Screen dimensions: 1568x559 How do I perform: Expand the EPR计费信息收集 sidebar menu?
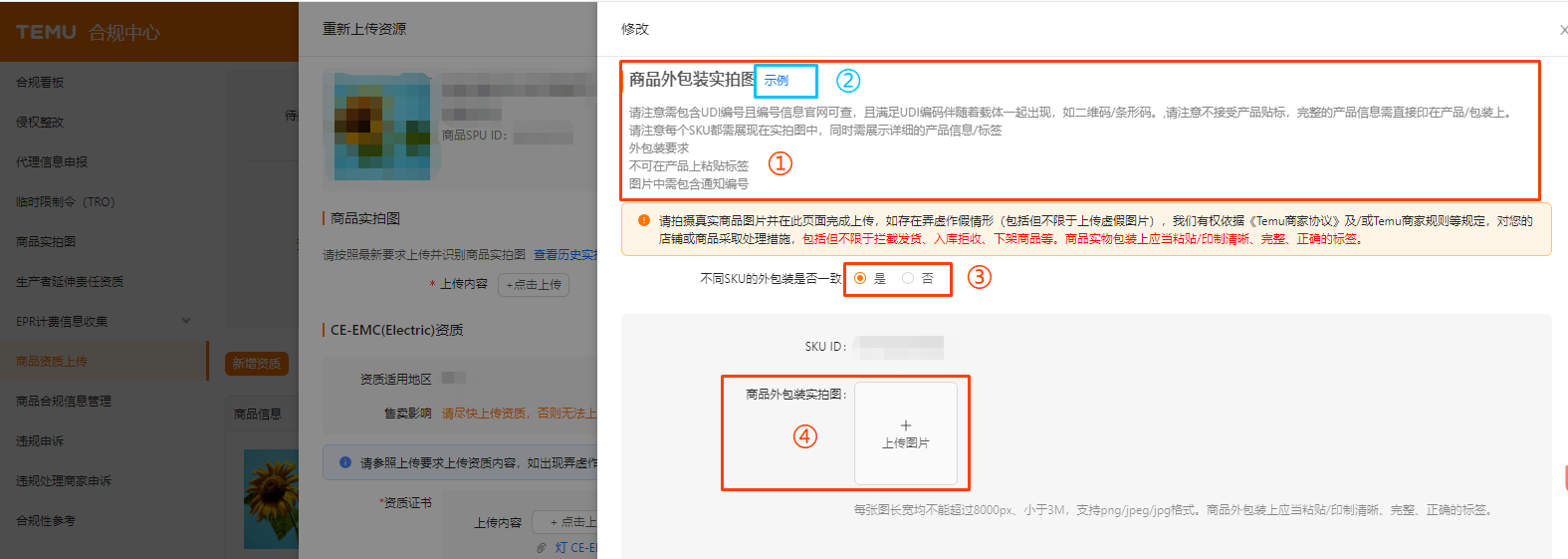tap(185, 321)
